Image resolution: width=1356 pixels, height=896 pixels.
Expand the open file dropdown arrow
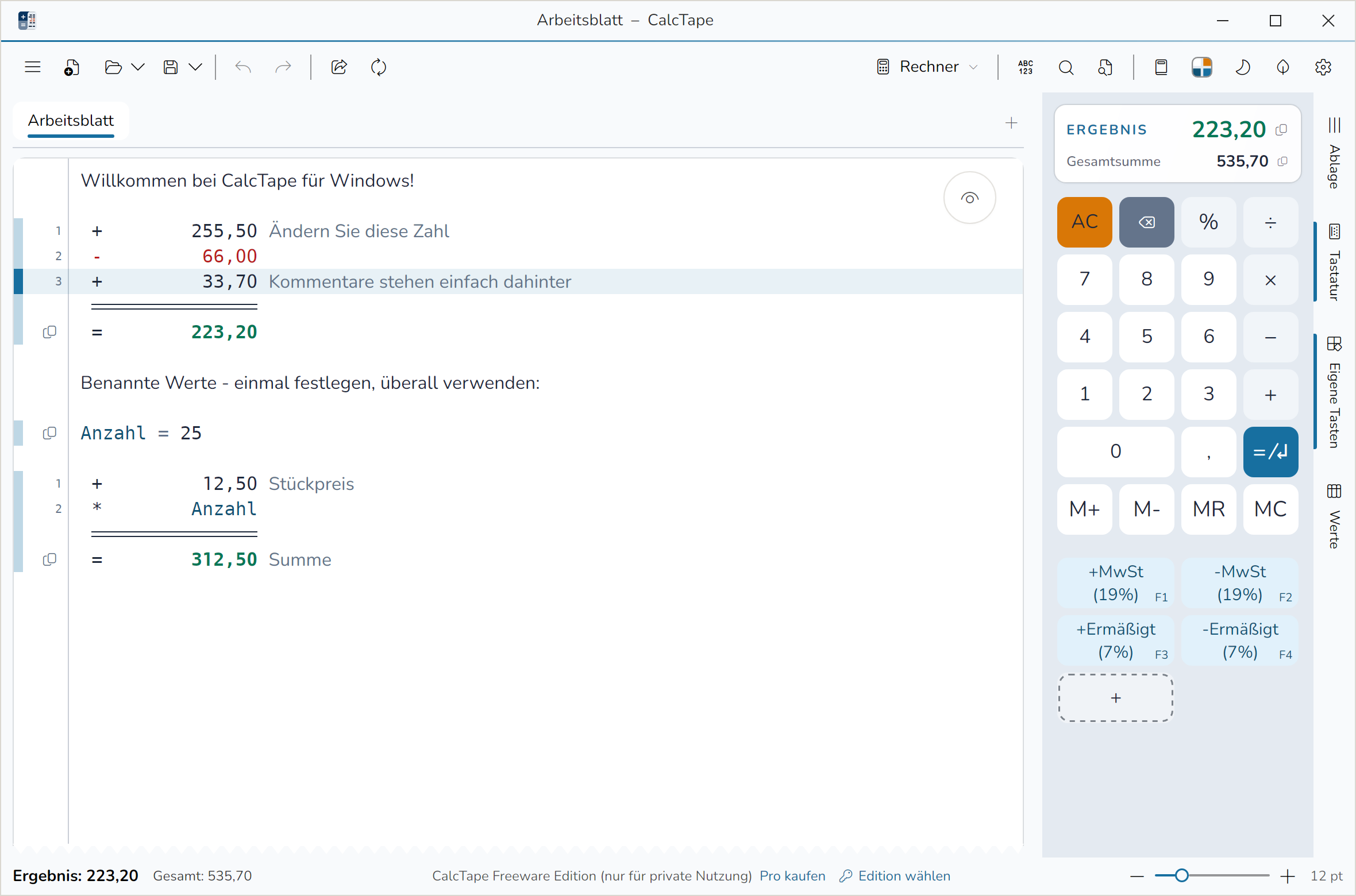(x=138, y=67)
